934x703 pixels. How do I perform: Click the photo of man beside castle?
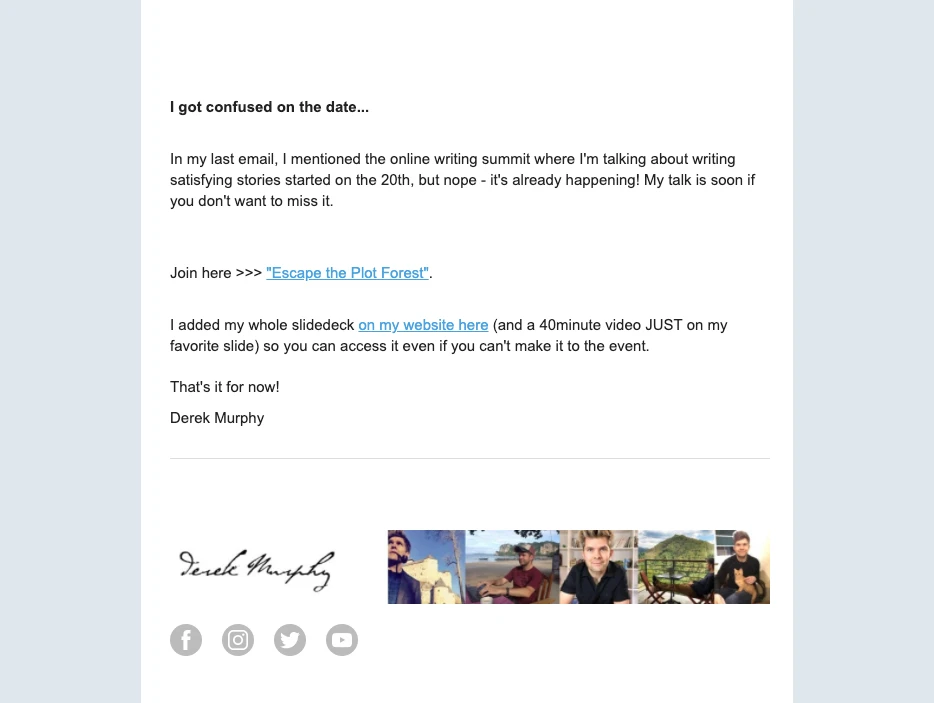click(426, 567)
